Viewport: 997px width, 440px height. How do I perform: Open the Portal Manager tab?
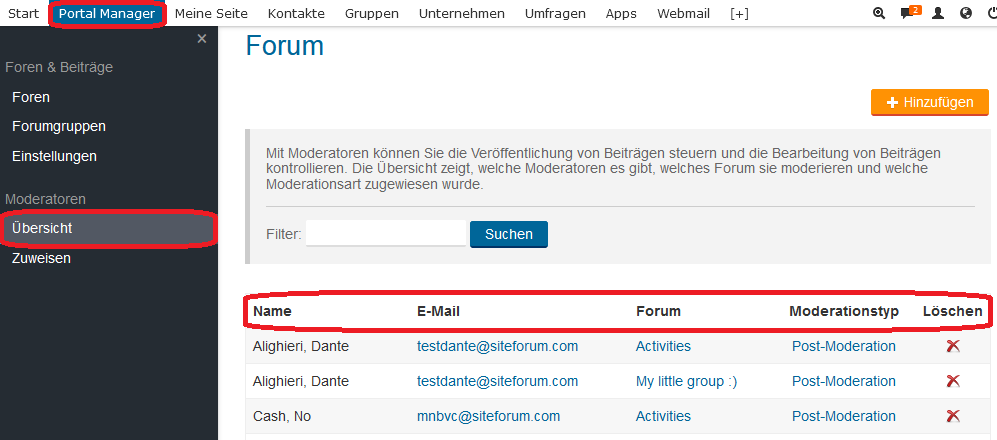107,13
